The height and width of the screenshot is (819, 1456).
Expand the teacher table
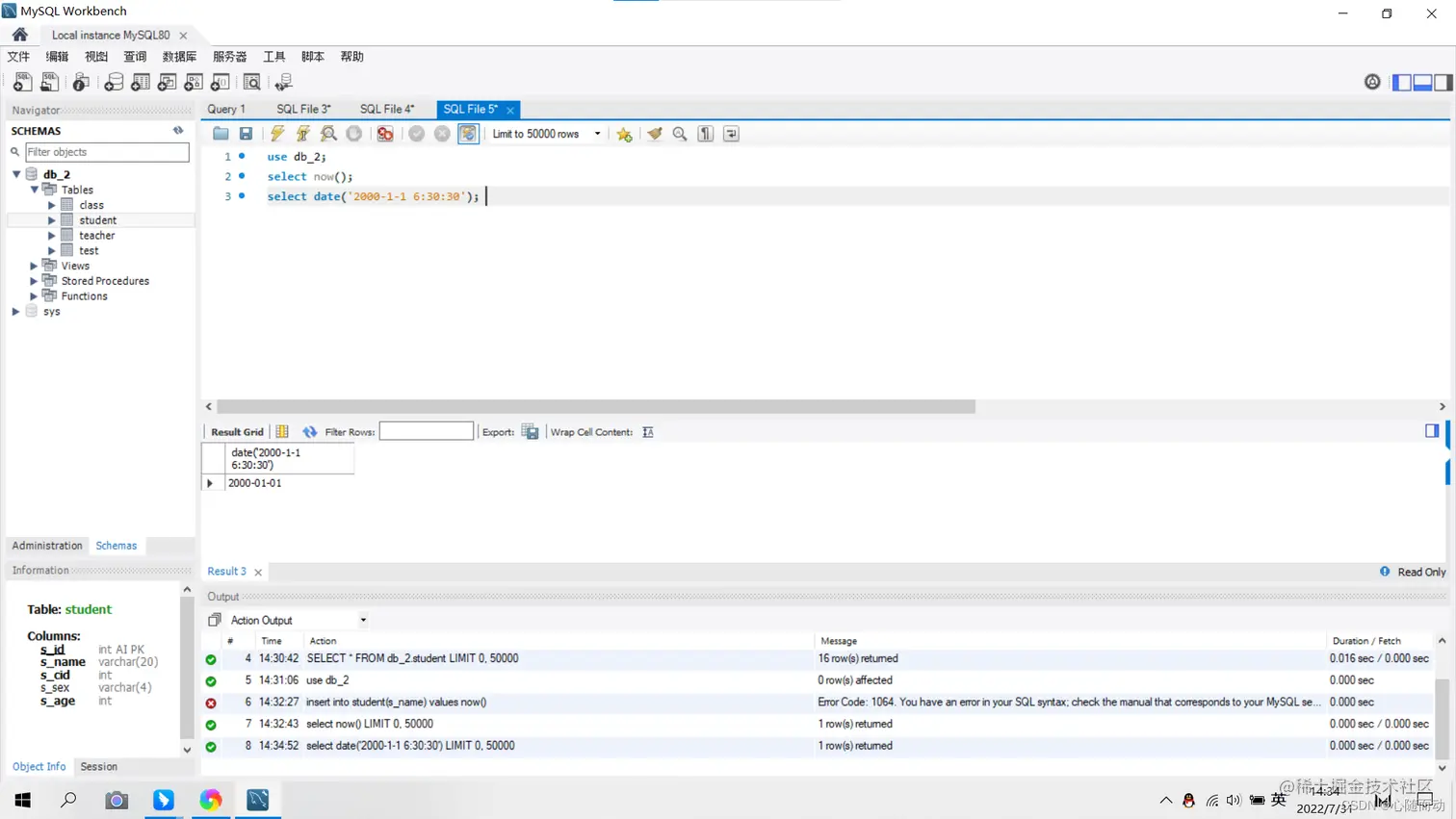52,236
